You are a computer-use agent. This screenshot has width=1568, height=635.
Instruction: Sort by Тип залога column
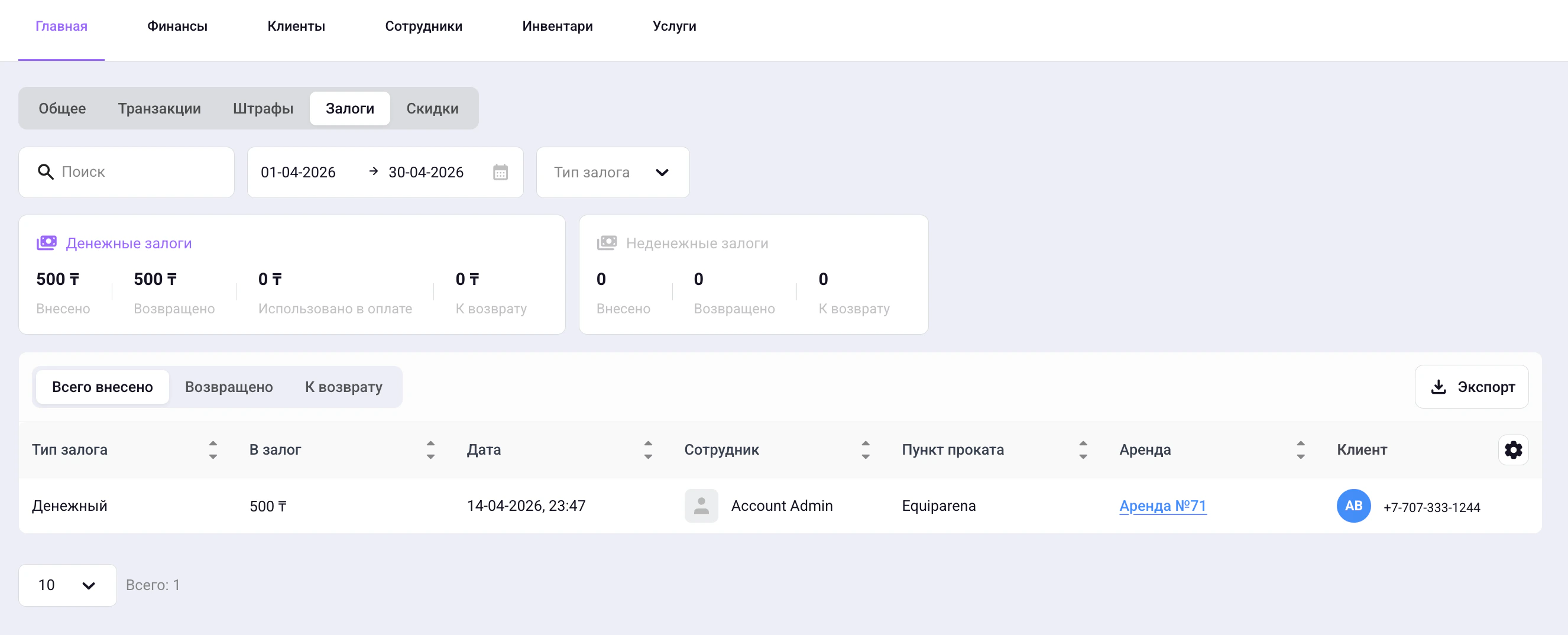pos(213,450)
